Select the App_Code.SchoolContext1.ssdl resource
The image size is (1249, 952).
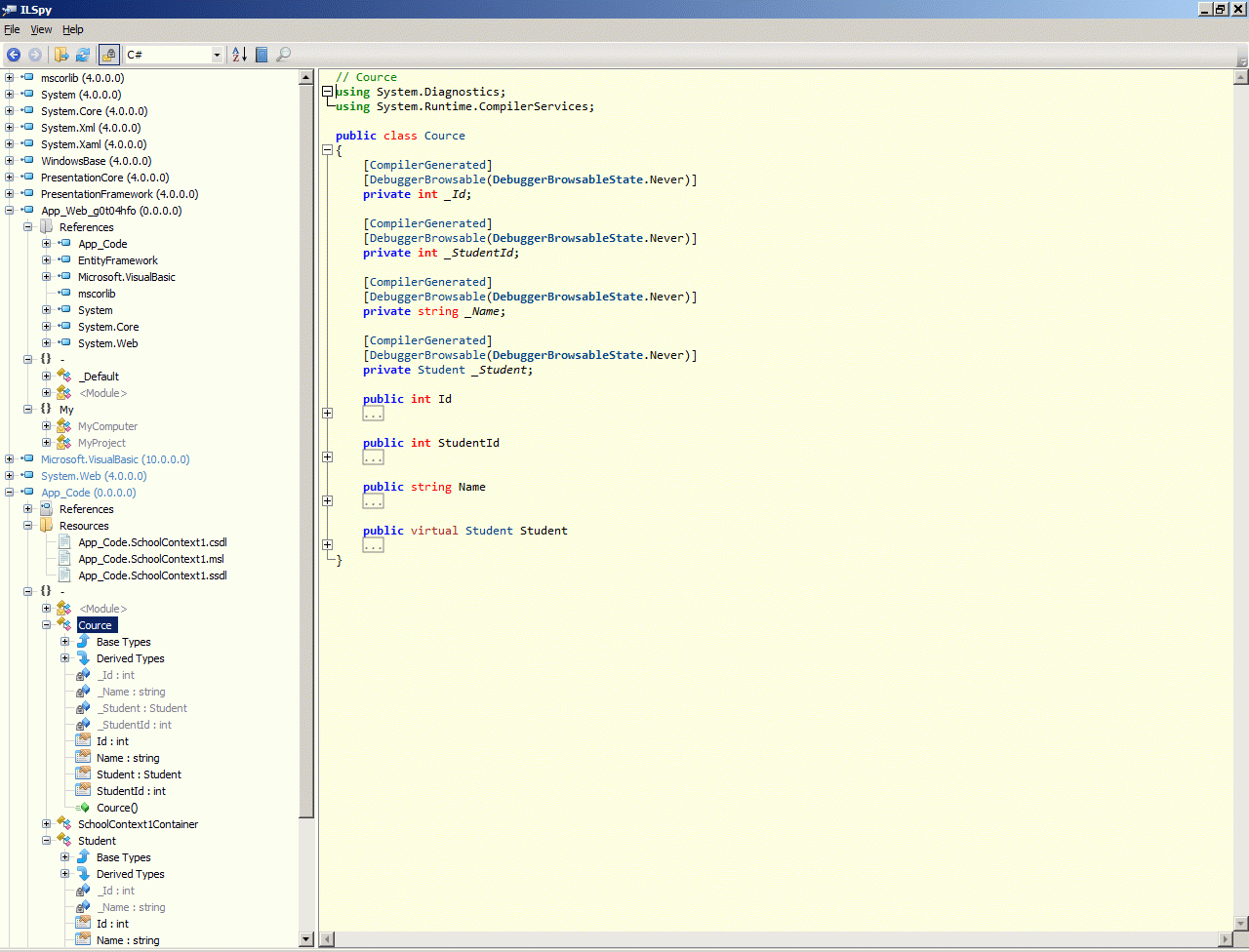click(152, 575)
